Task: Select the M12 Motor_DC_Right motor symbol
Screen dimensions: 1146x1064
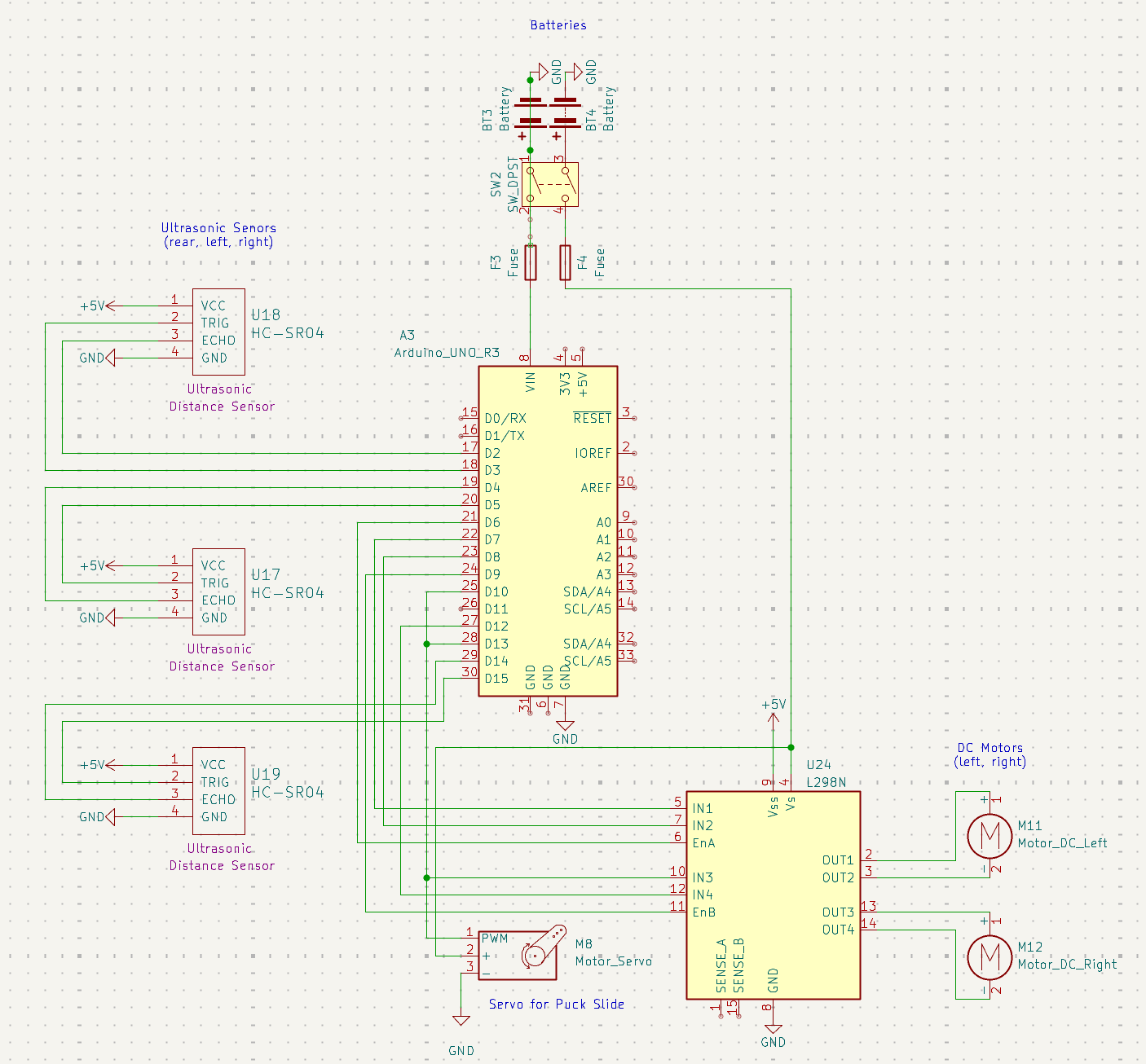Action: (x=989, y=957)
